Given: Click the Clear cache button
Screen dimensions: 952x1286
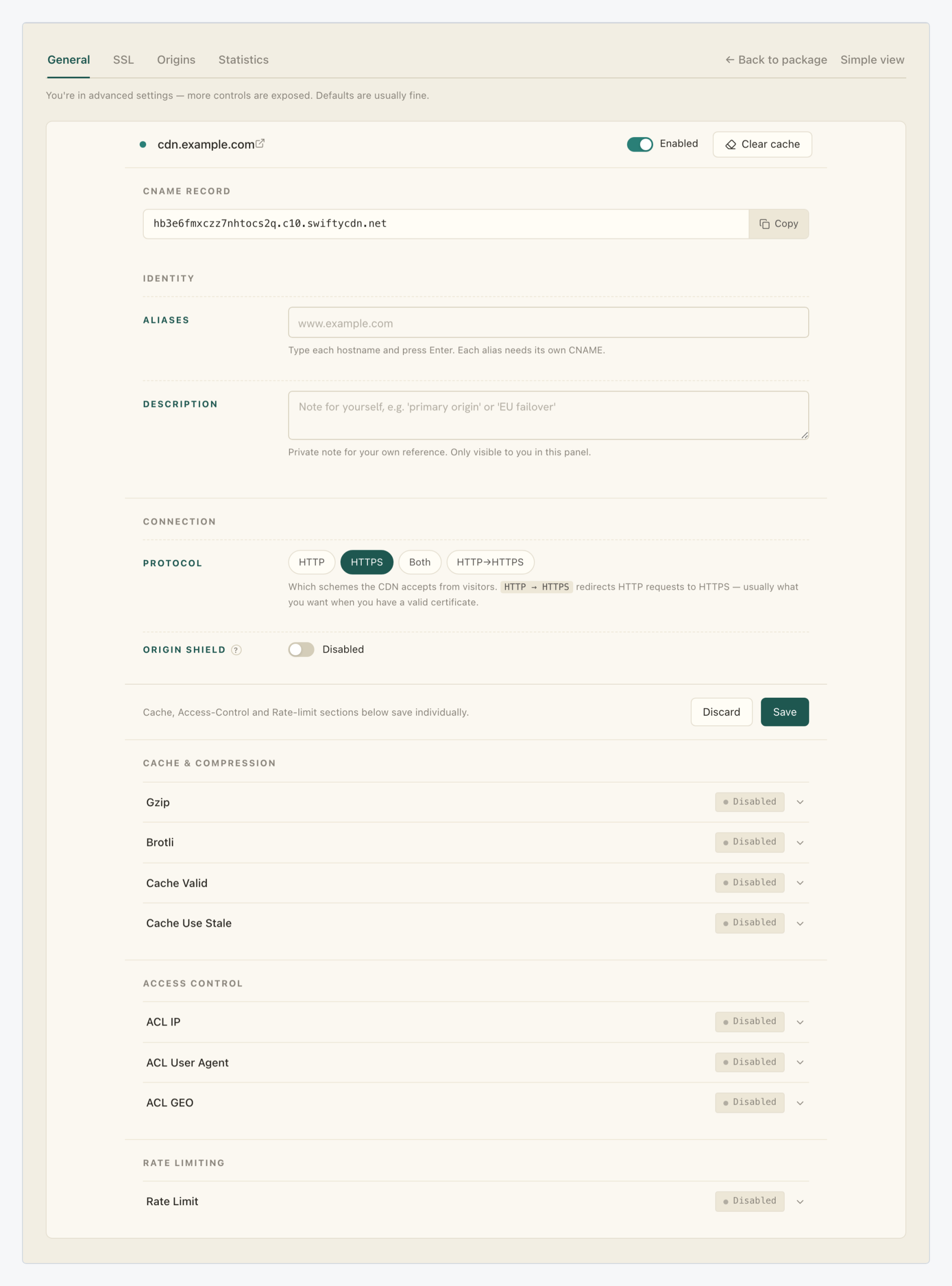Looking at the screenshot, I should point(762,144).
